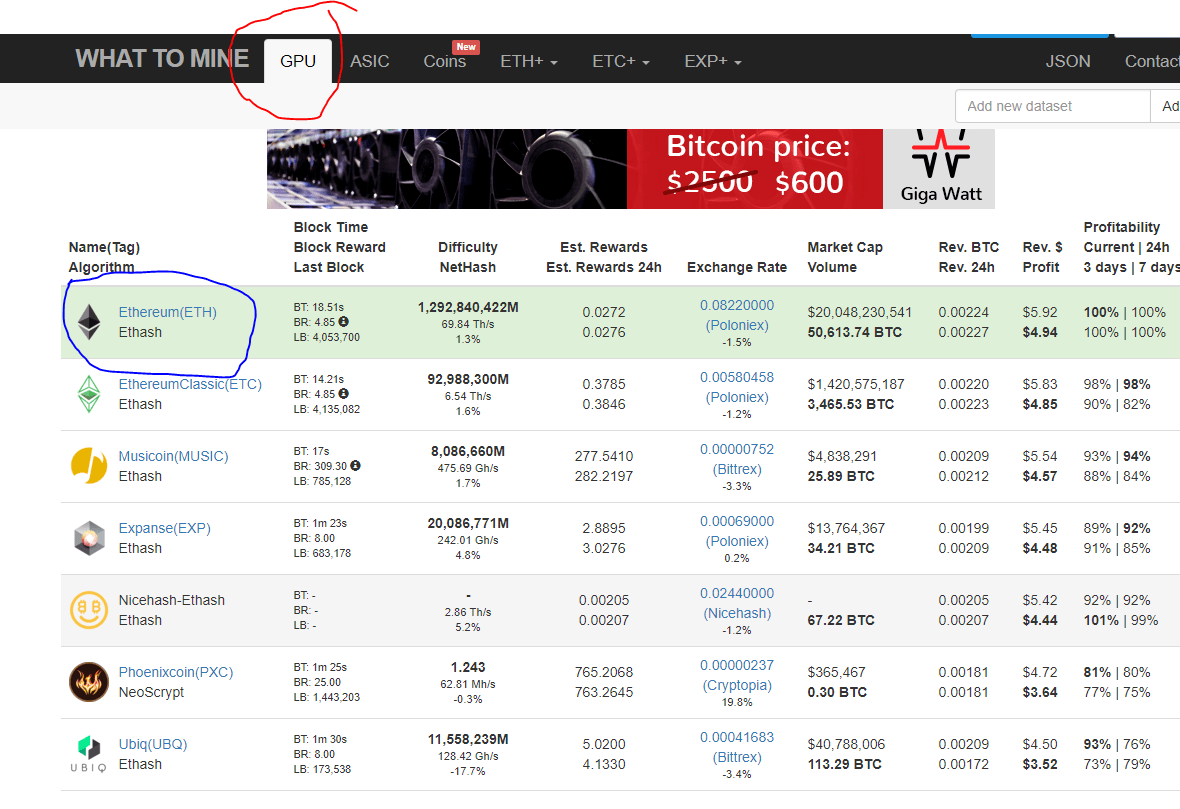Click the Add new dataset input field
Screen dimensions: 1180x809
pos(1053,106)
